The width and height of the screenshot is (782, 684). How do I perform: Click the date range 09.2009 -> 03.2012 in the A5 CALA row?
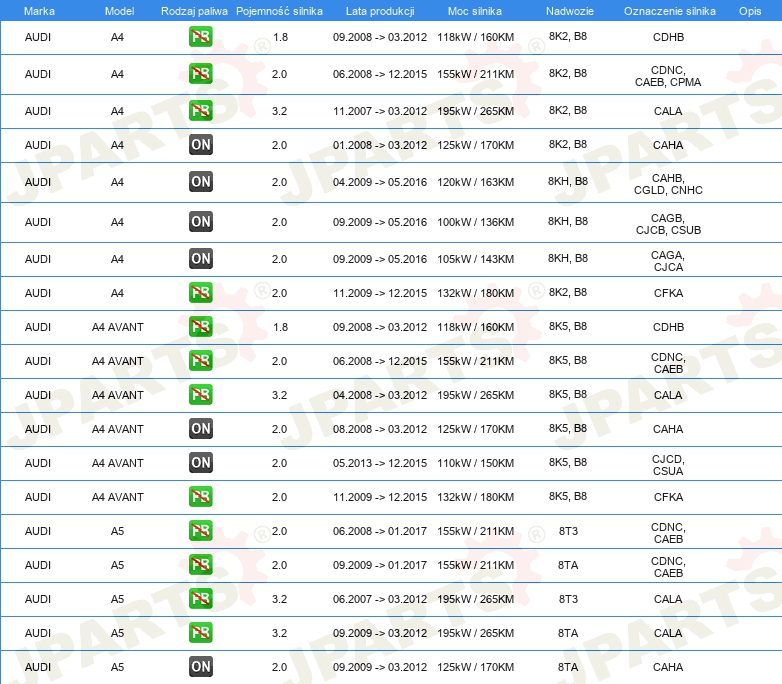(x=380, y=633)
